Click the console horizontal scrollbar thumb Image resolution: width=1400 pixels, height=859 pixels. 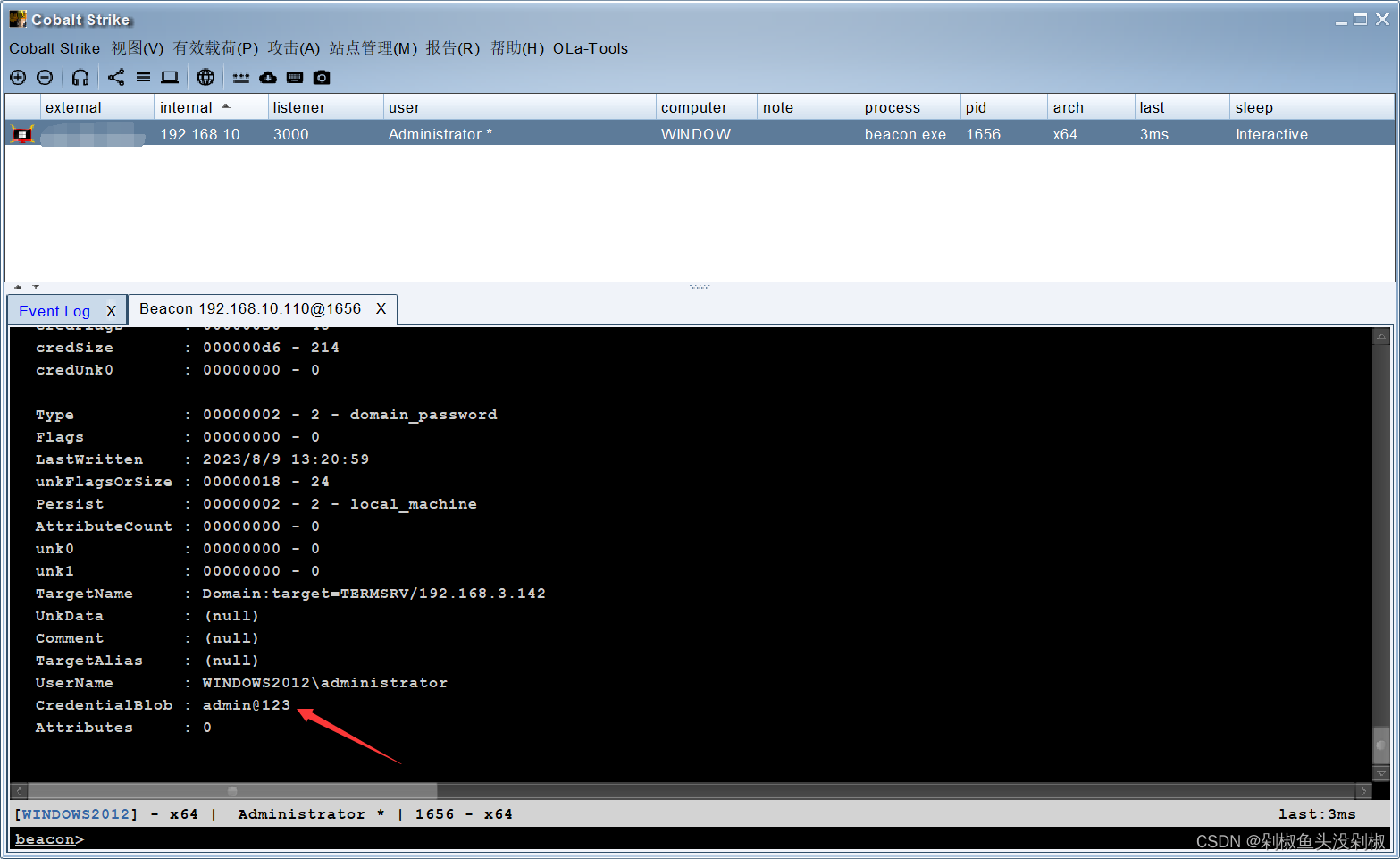232,791
